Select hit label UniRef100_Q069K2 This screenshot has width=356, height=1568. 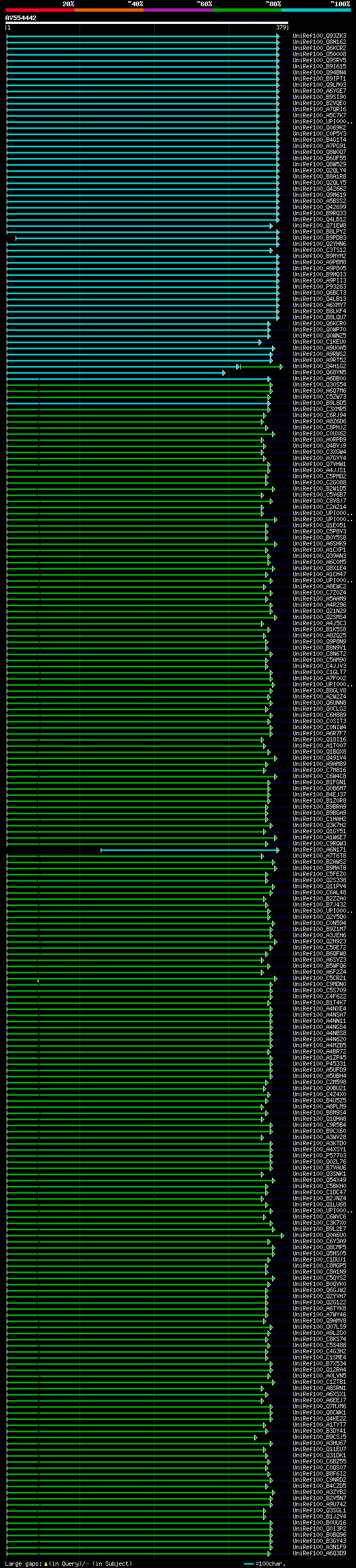coord(319,128)
